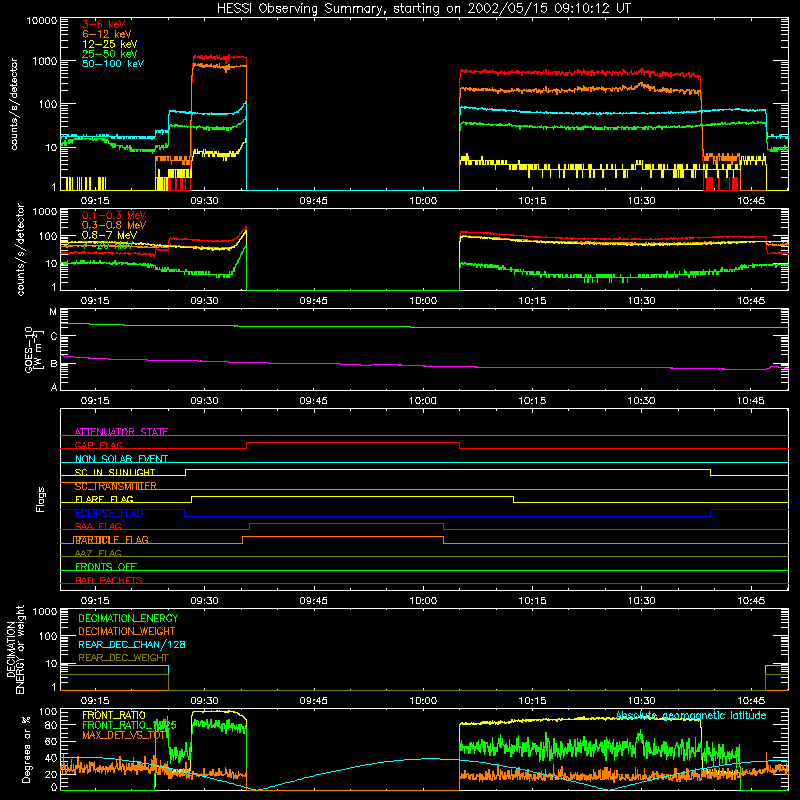
Task: Select the C class tick on GOES panel
Action: [54, 337]
